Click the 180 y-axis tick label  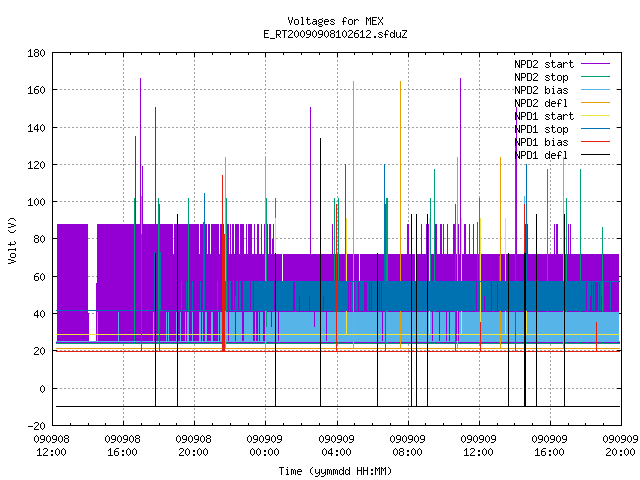(x=36, y=53)
